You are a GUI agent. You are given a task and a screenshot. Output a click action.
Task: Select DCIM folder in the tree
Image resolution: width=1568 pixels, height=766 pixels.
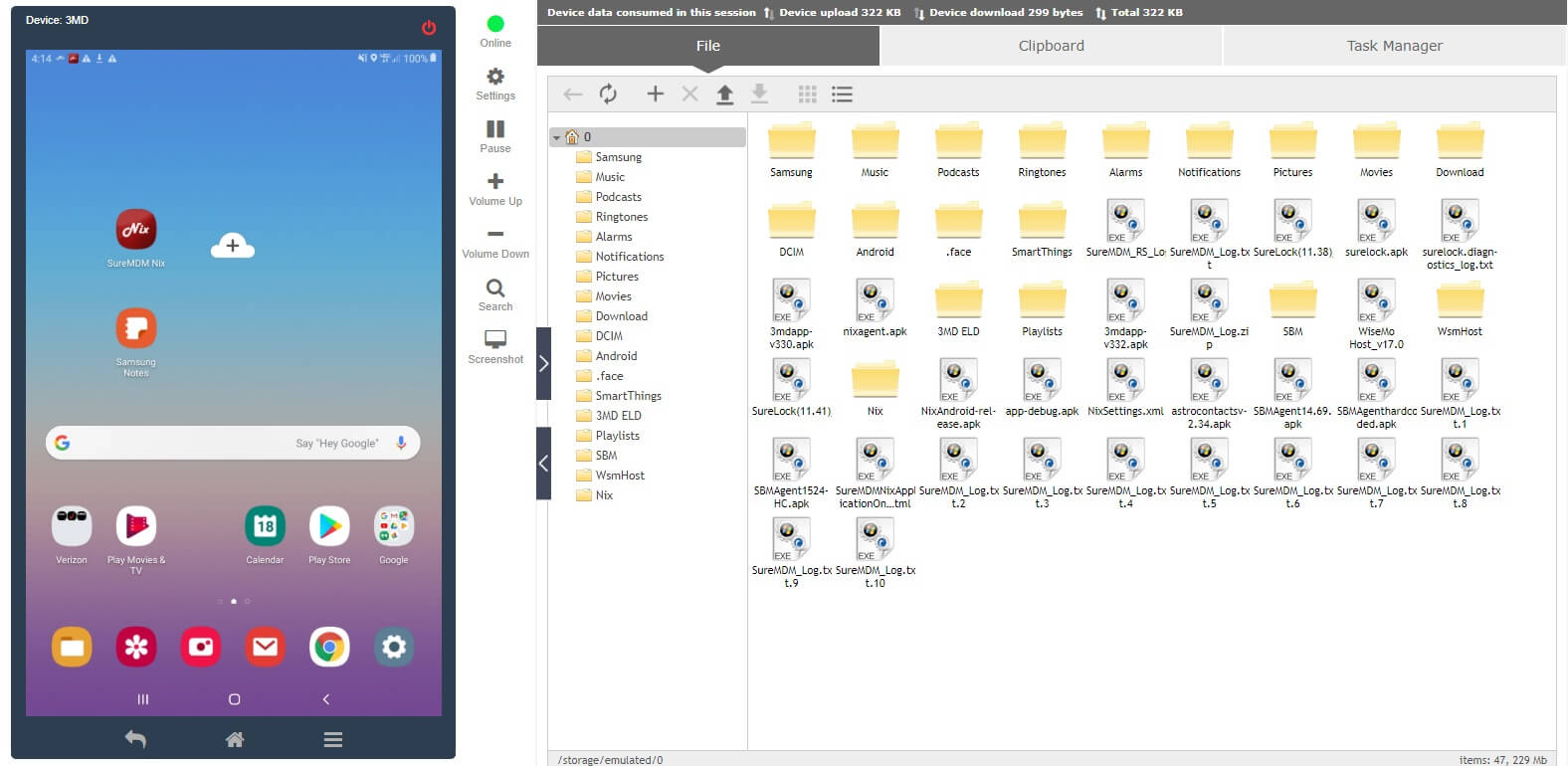(600, 336)
